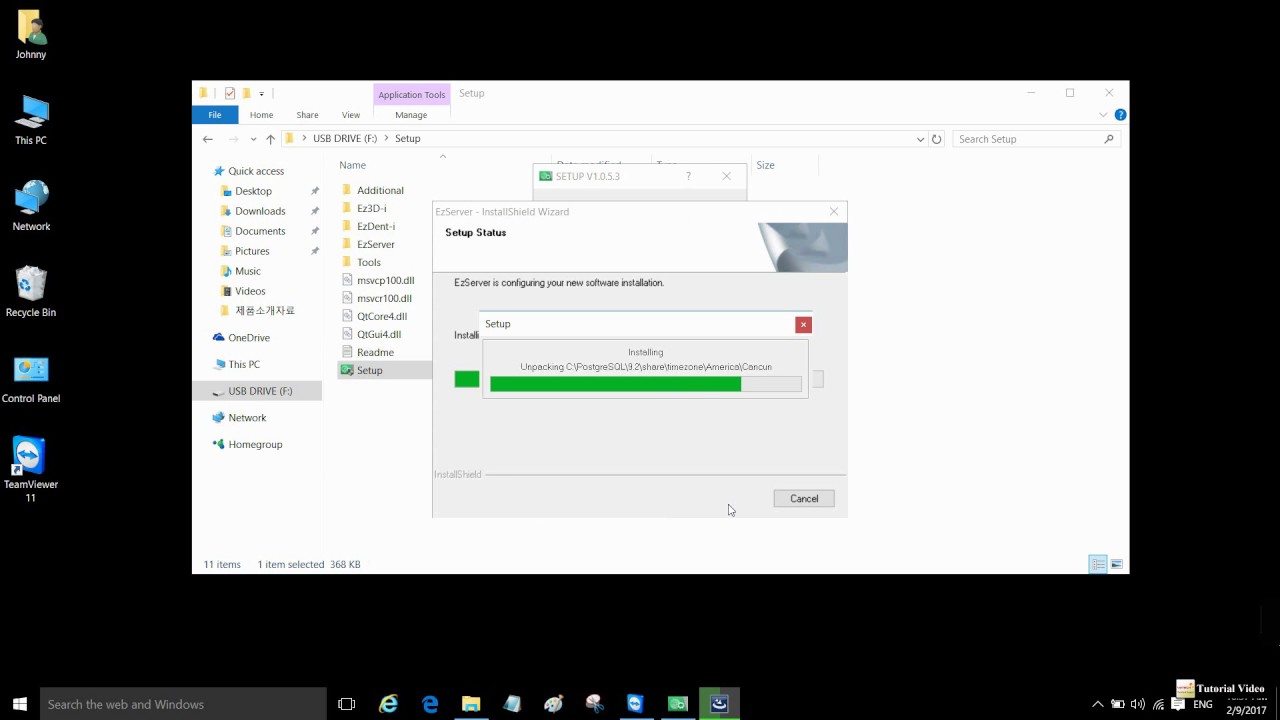Click the Application Tools tab header
The width and height of the screenshot is (1280, 720).
pos(411,94)
